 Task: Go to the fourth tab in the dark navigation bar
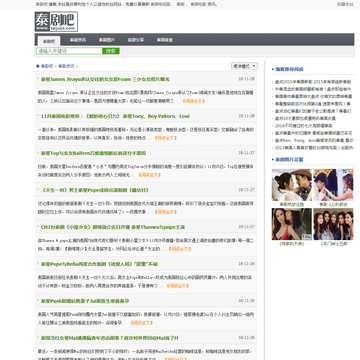tap(136, 40)
